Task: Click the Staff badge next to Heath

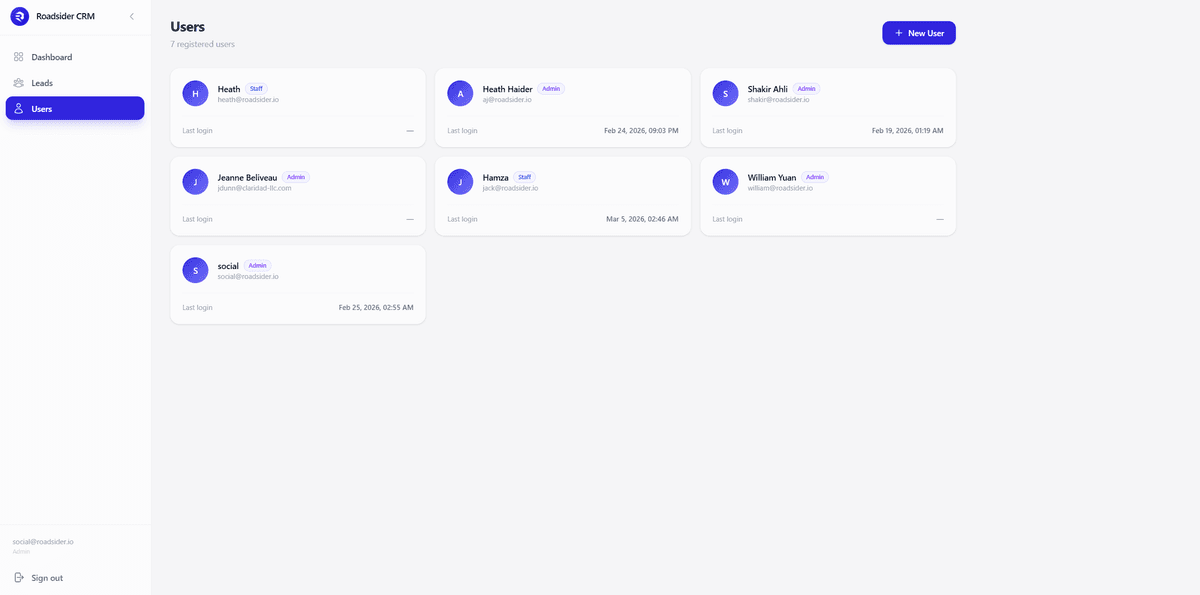Action: [256, 88]
